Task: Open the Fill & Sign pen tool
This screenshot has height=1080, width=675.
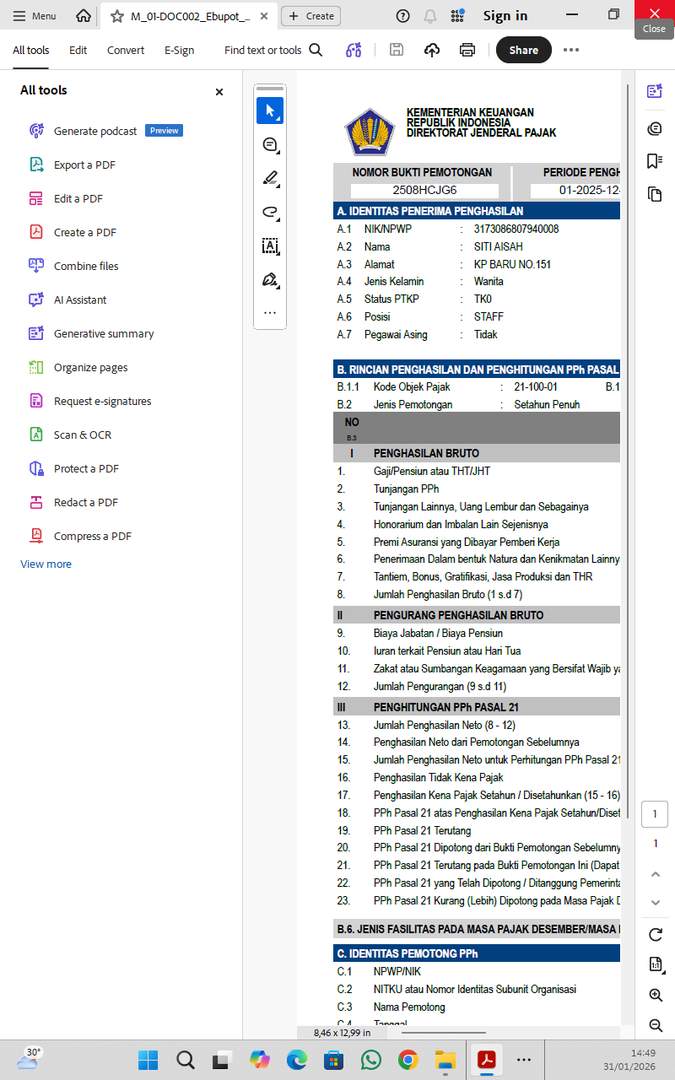Action: point(270,280)
